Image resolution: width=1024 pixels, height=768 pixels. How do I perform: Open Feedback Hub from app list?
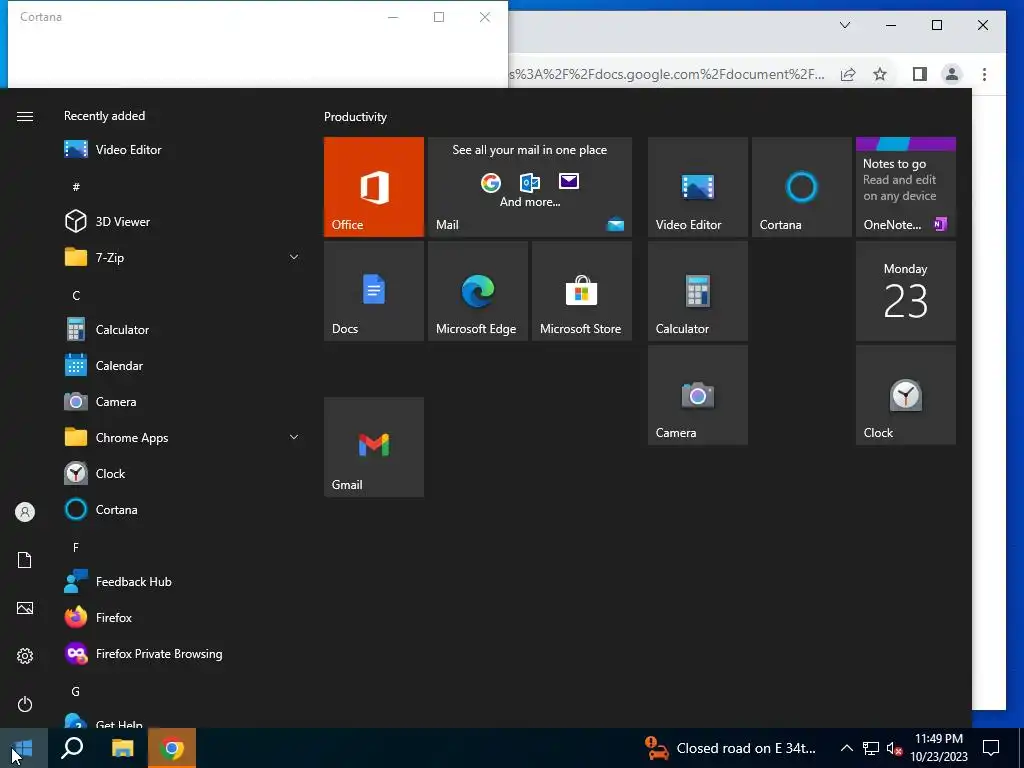click(x=183, y=581)
